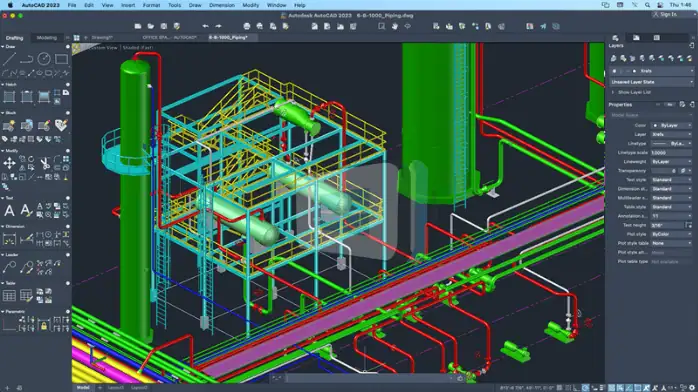Collapse the Draw panel section triangle
Image resolution: width=698 pixels, height=392 pixels.
(3, 47)
